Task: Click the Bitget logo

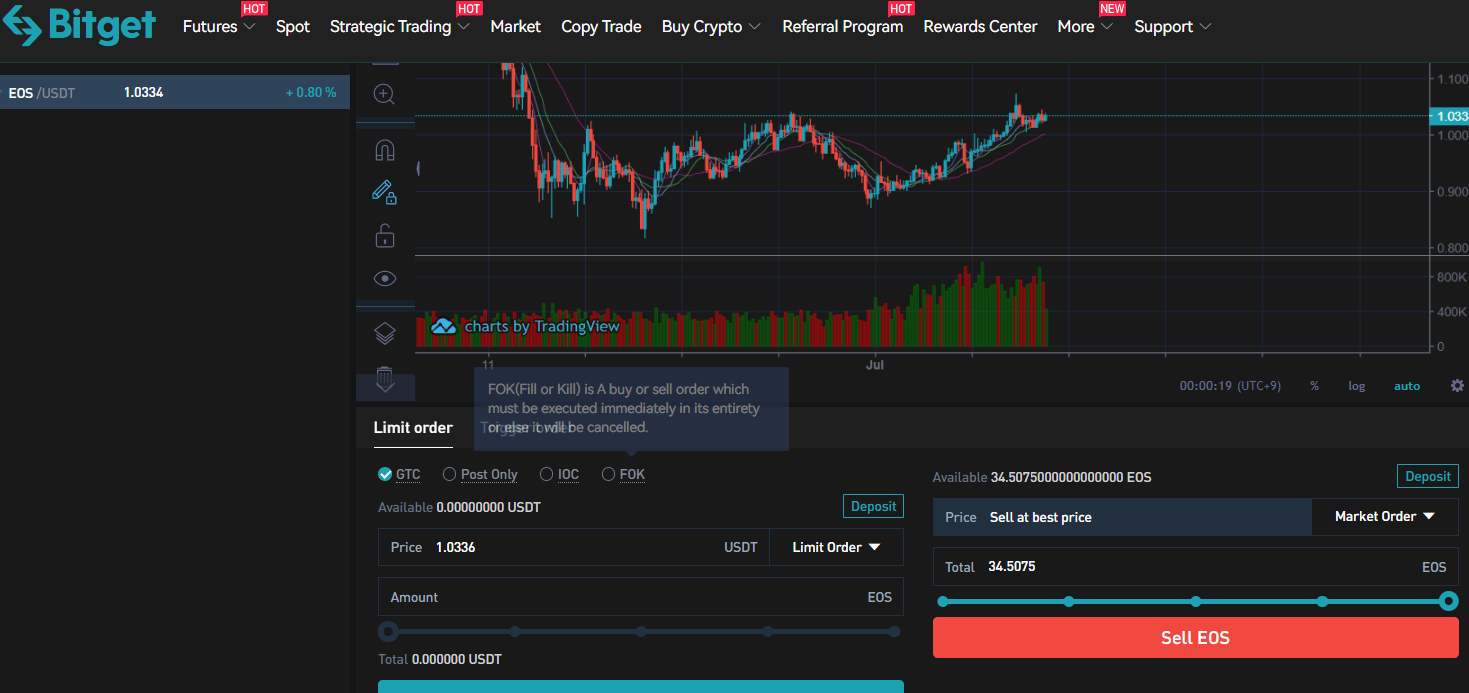Action: (79, 24)
